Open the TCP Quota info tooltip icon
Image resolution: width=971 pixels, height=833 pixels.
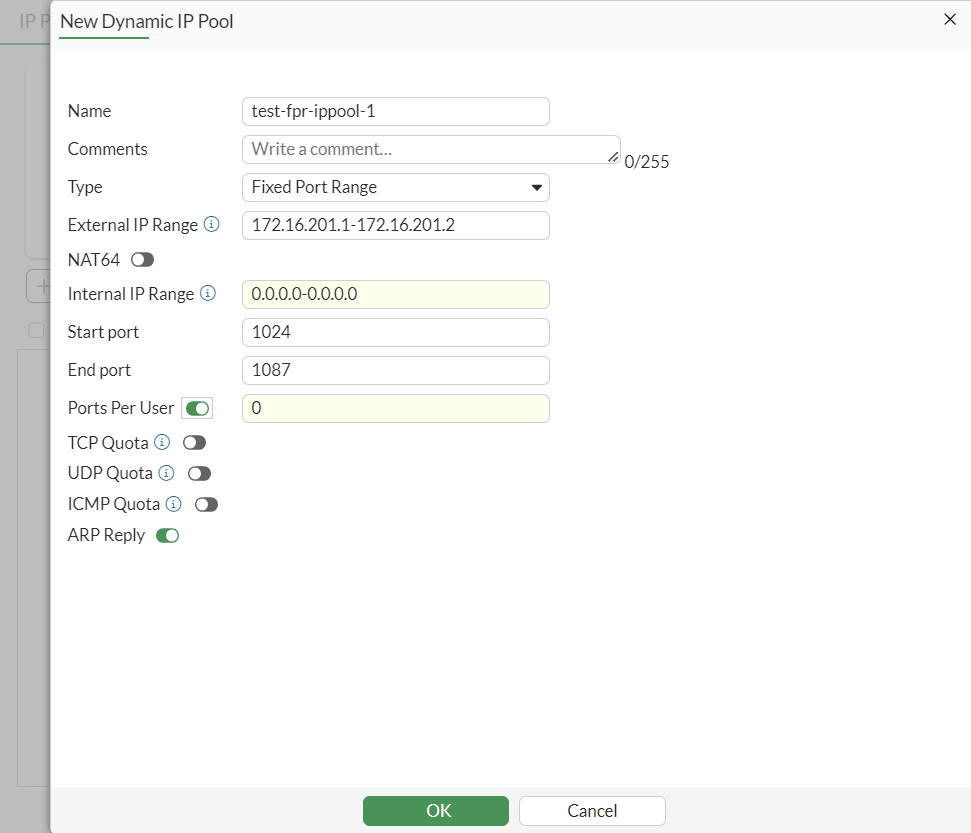click(163, 442)
